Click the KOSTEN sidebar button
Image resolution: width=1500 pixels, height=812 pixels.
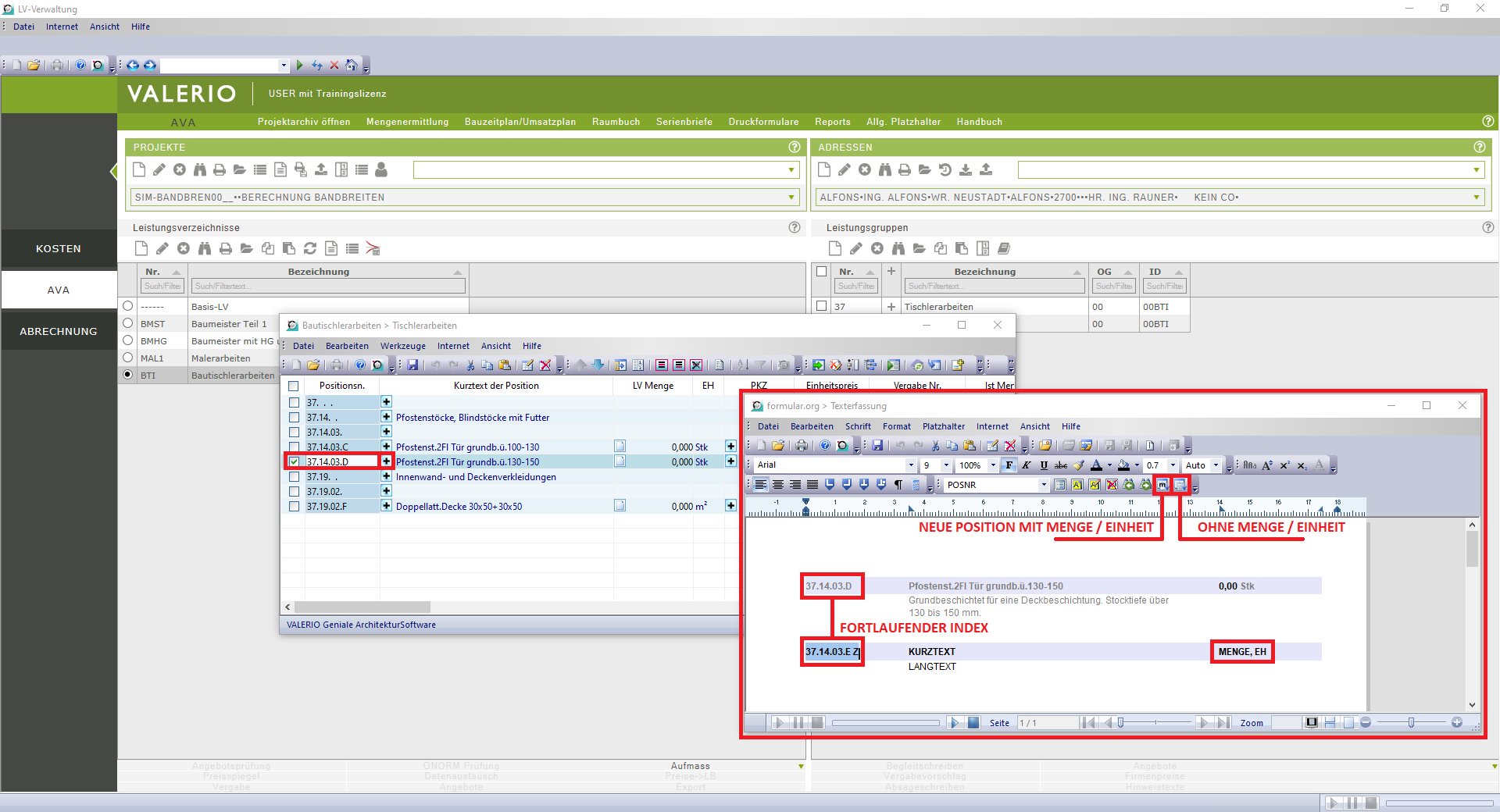tap(59, 249)
